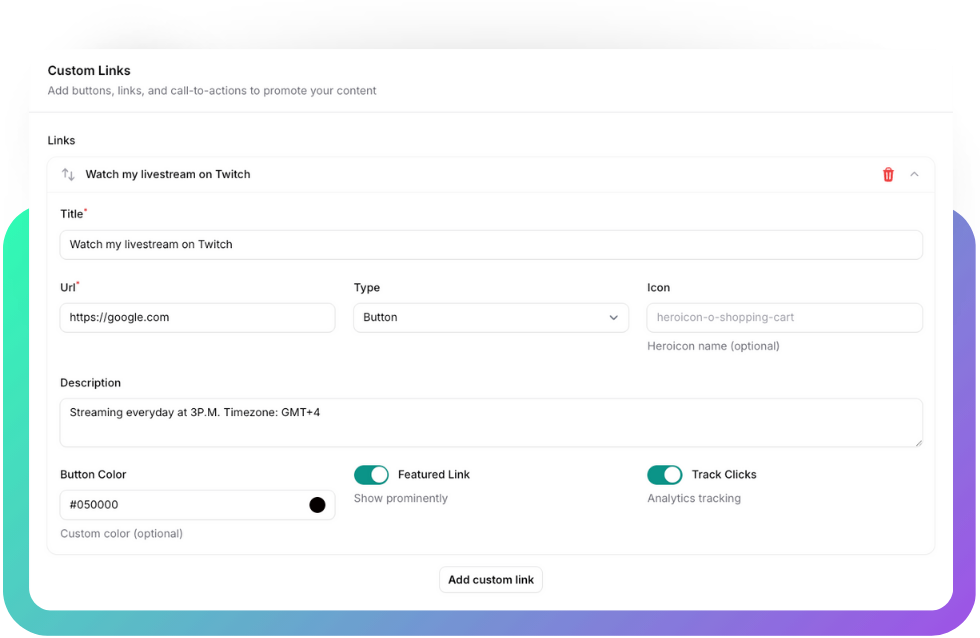This screenshot has height=638, width=980.
Task: Disable the Featured Link toggle
Action: pos(371,474)
